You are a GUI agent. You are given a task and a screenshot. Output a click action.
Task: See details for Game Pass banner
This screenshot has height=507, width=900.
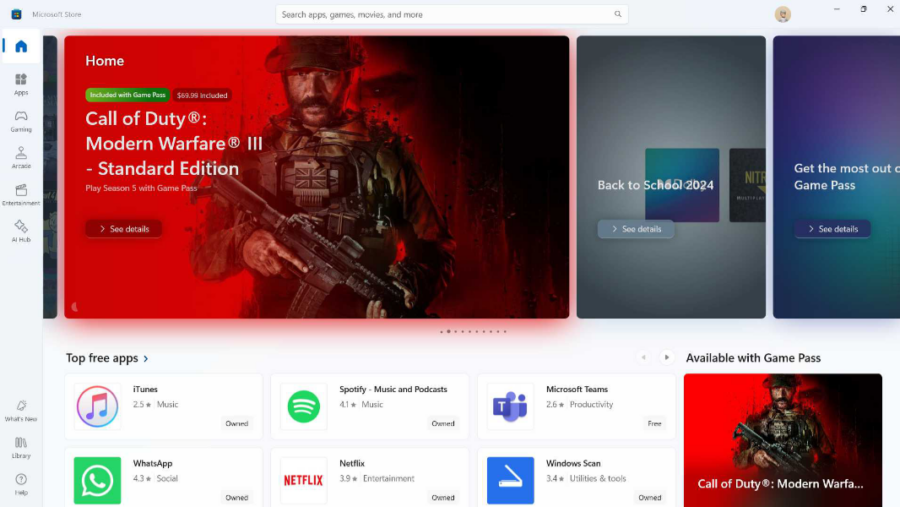coord(832,229)
